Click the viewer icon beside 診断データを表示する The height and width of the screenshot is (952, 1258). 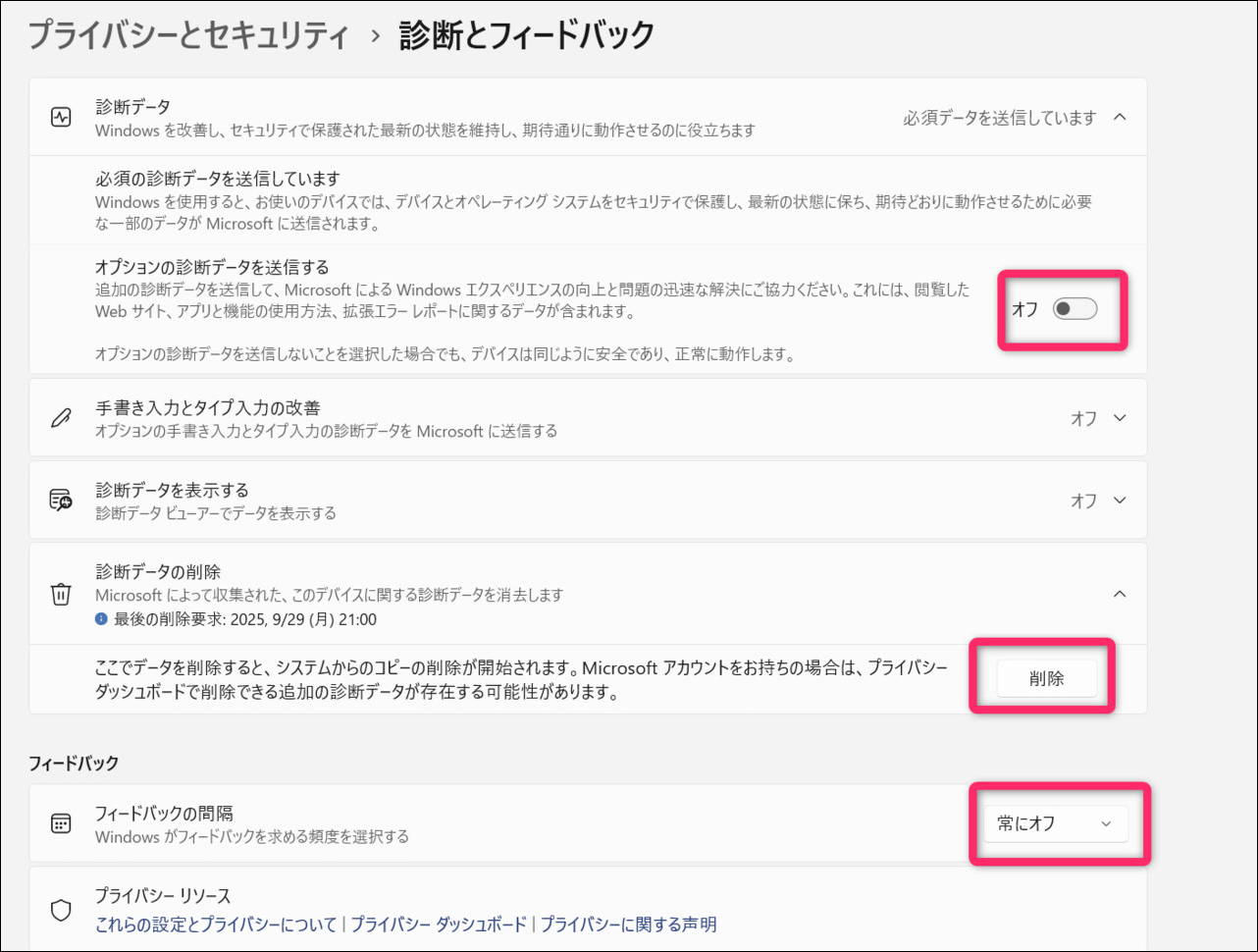tap(61, 501)
